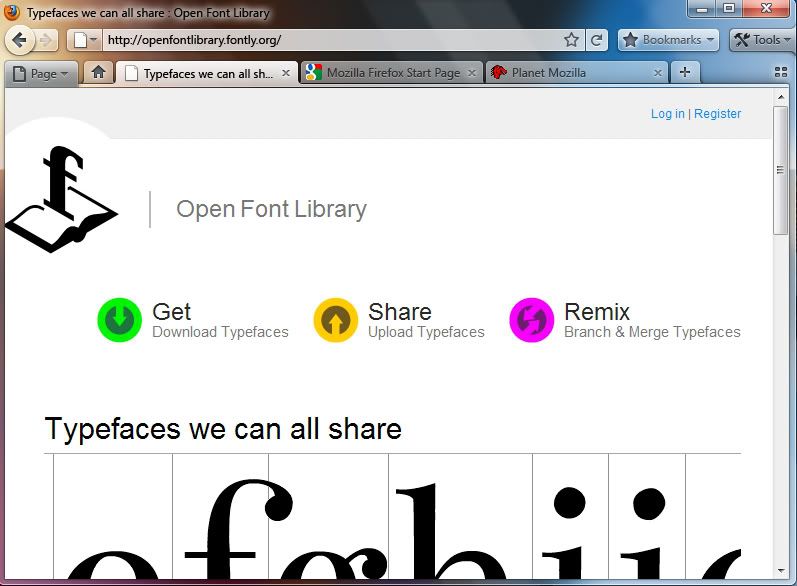Screen dimensions: 797x586
Task: Click the Planet Mozilla tab favicon
Action: 499,73
